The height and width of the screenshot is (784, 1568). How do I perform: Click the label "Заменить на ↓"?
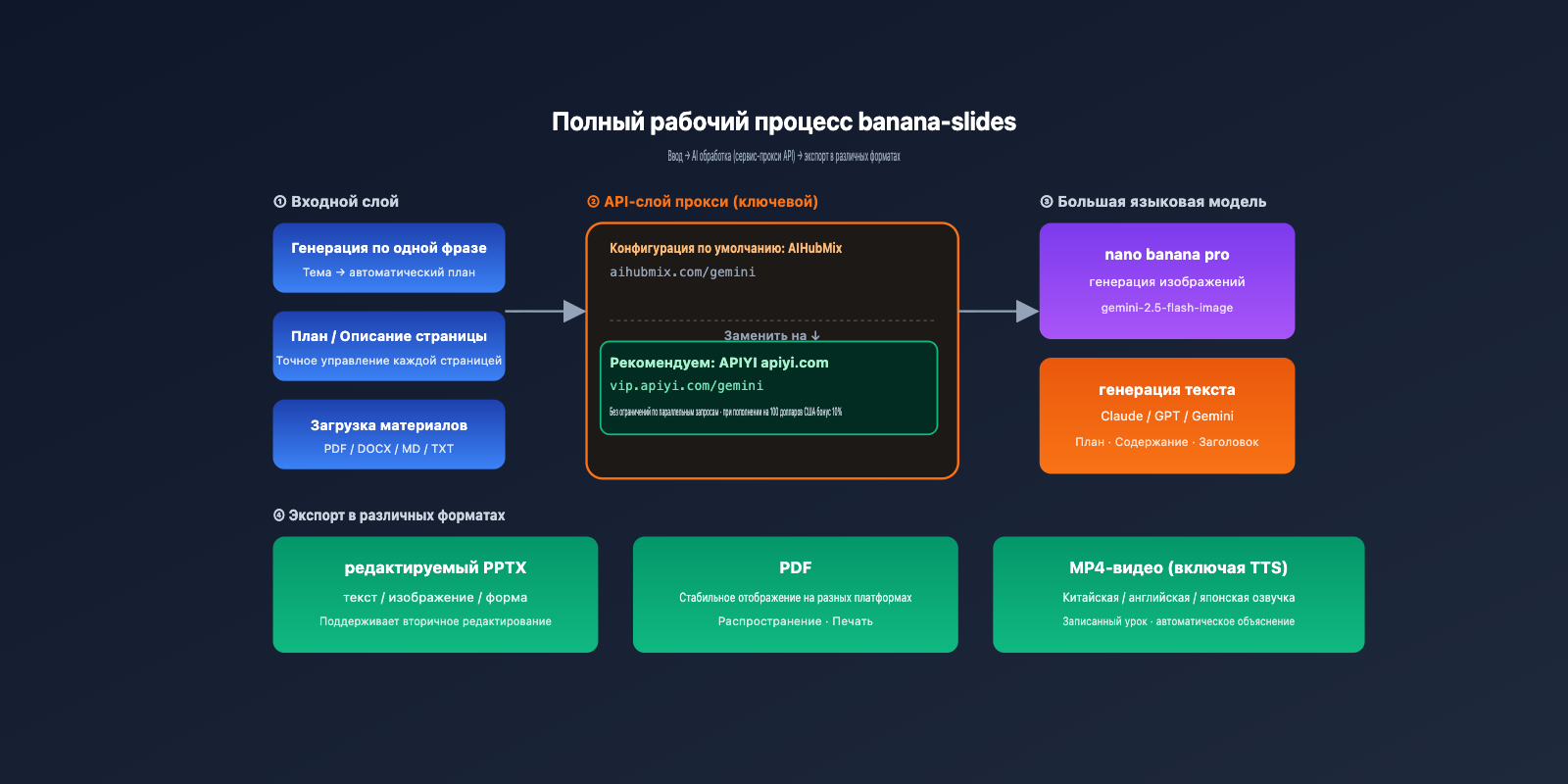772,335
